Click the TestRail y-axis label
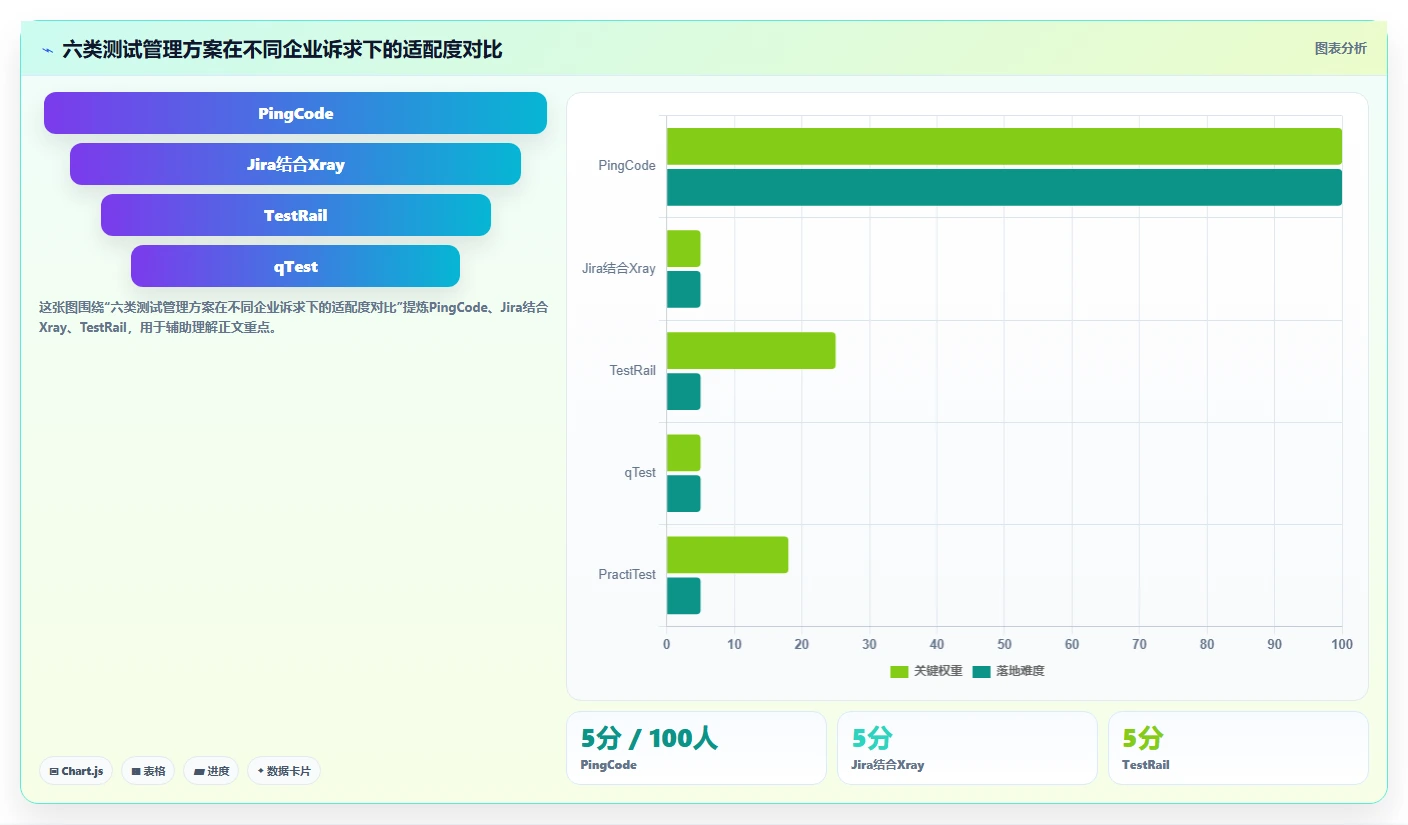Screen dimensions: 1408x825 (633, 370)
